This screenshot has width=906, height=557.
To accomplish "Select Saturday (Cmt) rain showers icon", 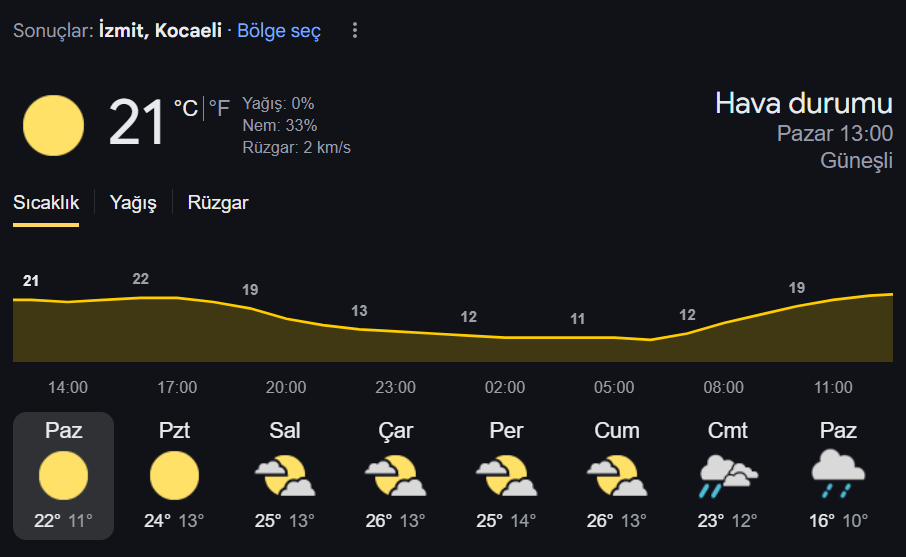I will [x=727, y=476].
